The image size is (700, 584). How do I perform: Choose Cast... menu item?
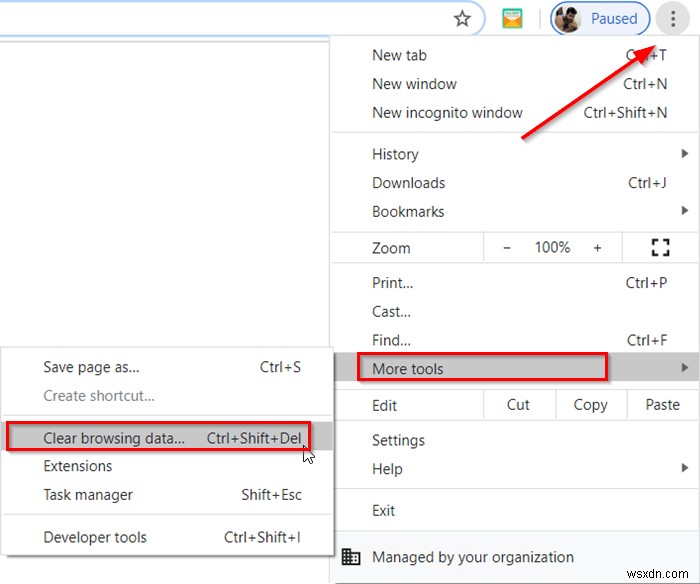515,312
